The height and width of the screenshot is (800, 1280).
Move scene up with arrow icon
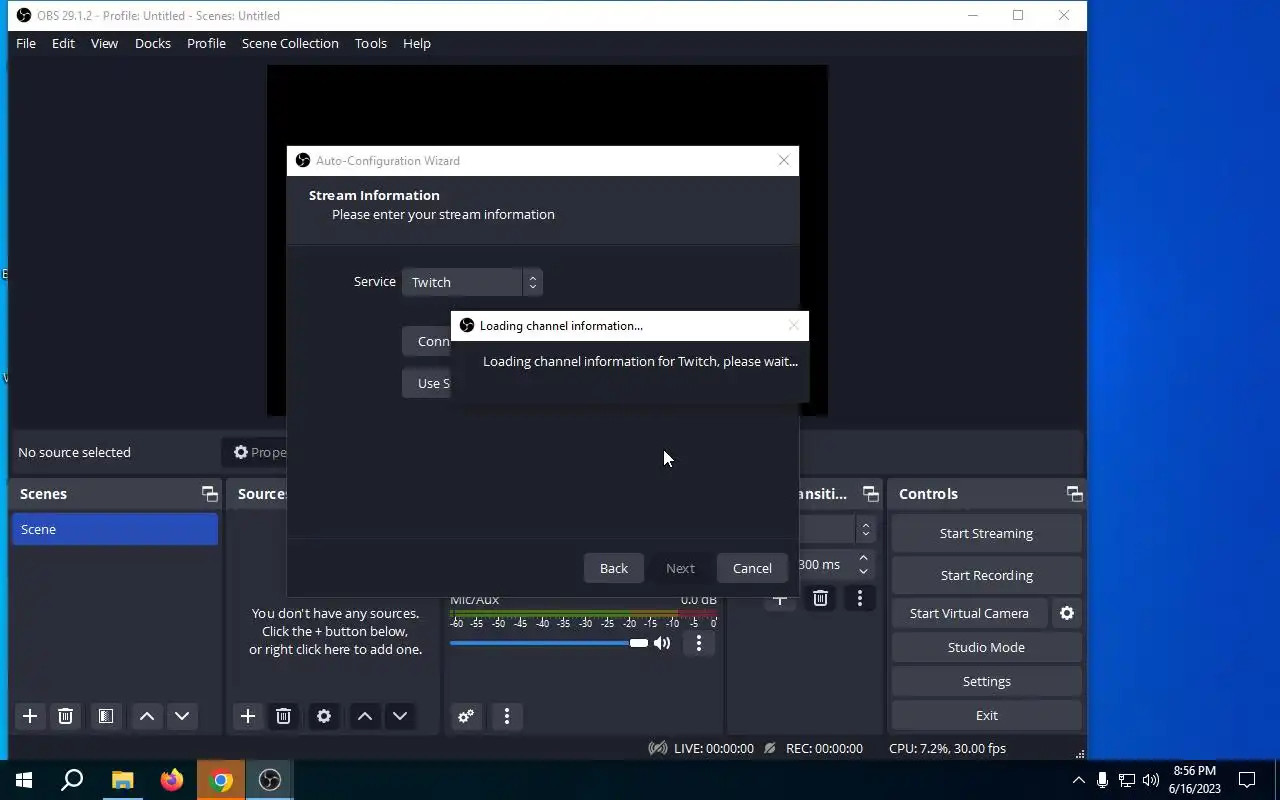(147, 716)
